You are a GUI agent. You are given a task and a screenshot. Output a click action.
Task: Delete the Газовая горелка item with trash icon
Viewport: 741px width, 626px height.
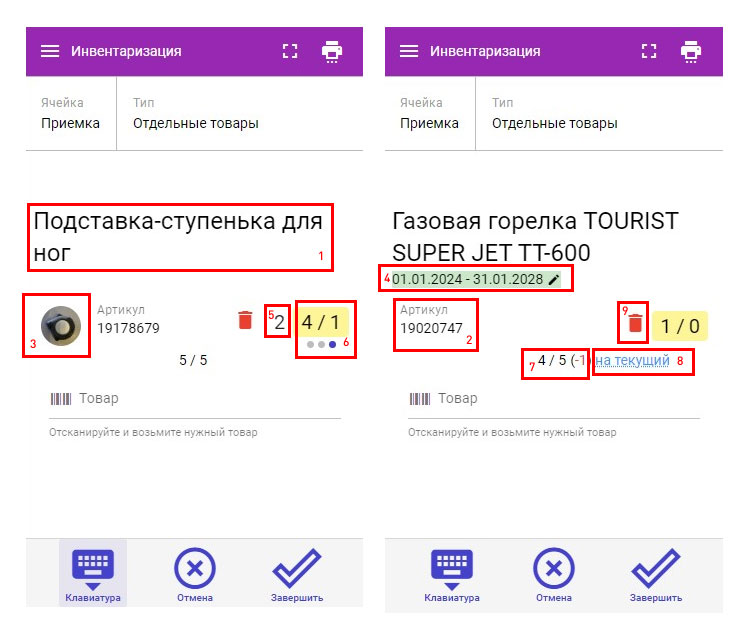pyautogui.click(x=634, y=323)
